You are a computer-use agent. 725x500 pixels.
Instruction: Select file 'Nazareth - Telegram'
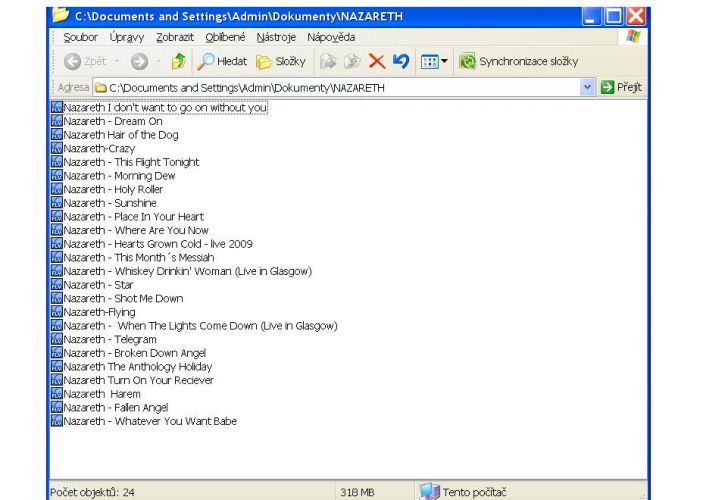[104, 340]
